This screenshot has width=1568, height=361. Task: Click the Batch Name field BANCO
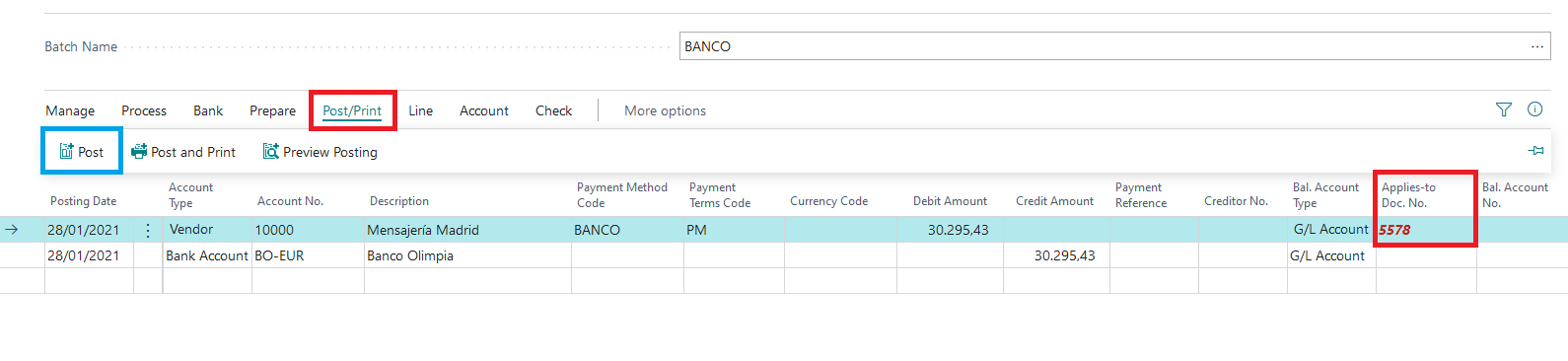tap(1114, 46)
